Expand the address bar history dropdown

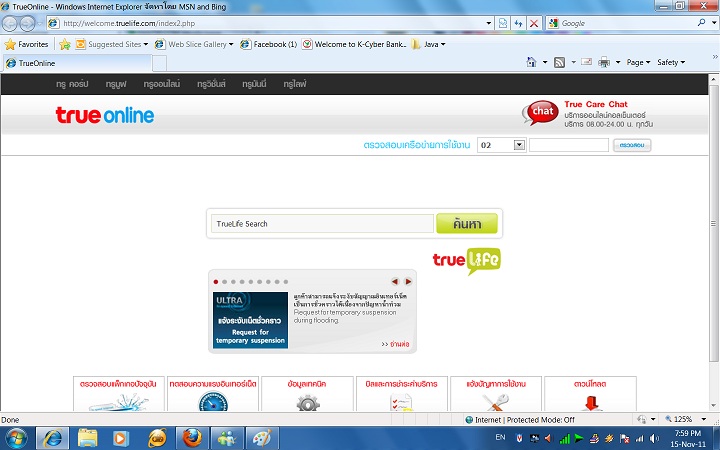(x=489, y=23)
